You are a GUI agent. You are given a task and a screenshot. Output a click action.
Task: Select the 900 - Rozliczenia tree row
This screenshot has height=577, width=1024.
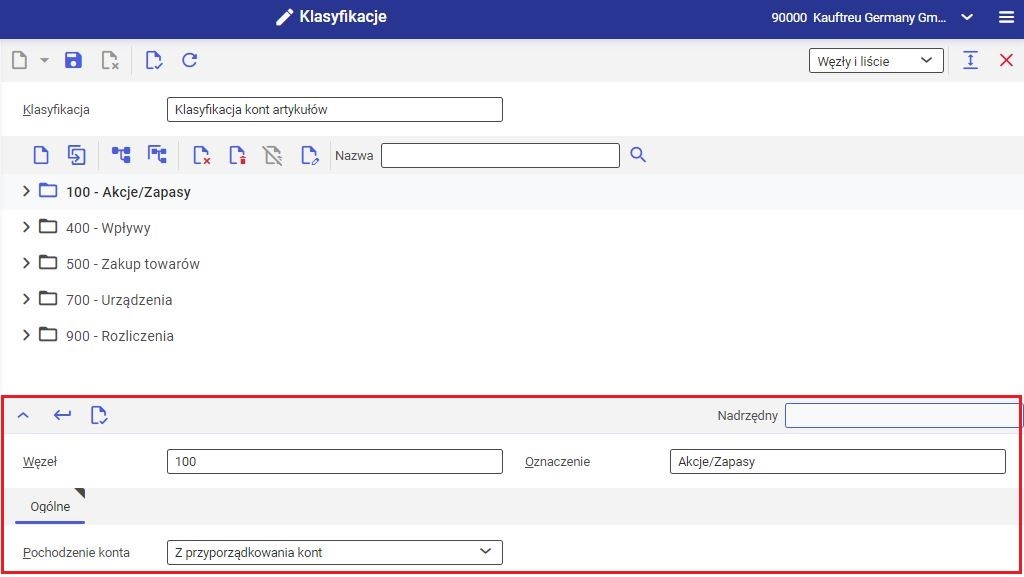(512, 335)
